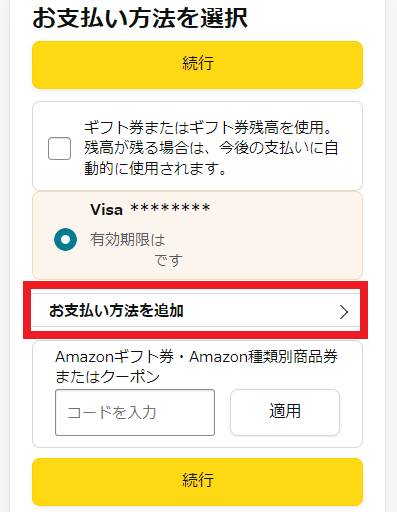Click the bottom 続行 button
Image resolution: width=397 pixels, height=512 pixels.
coord(197,482)
